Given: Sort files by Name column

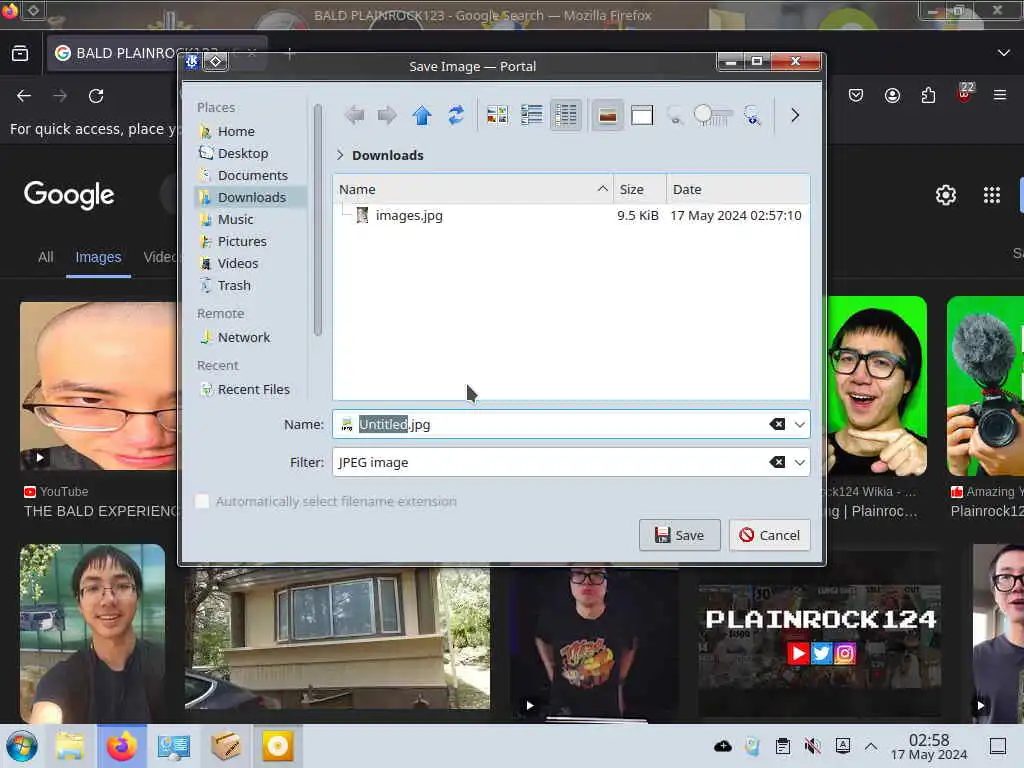Looking at the screenshot, I should pyautogui.click(x=473, y=189).
